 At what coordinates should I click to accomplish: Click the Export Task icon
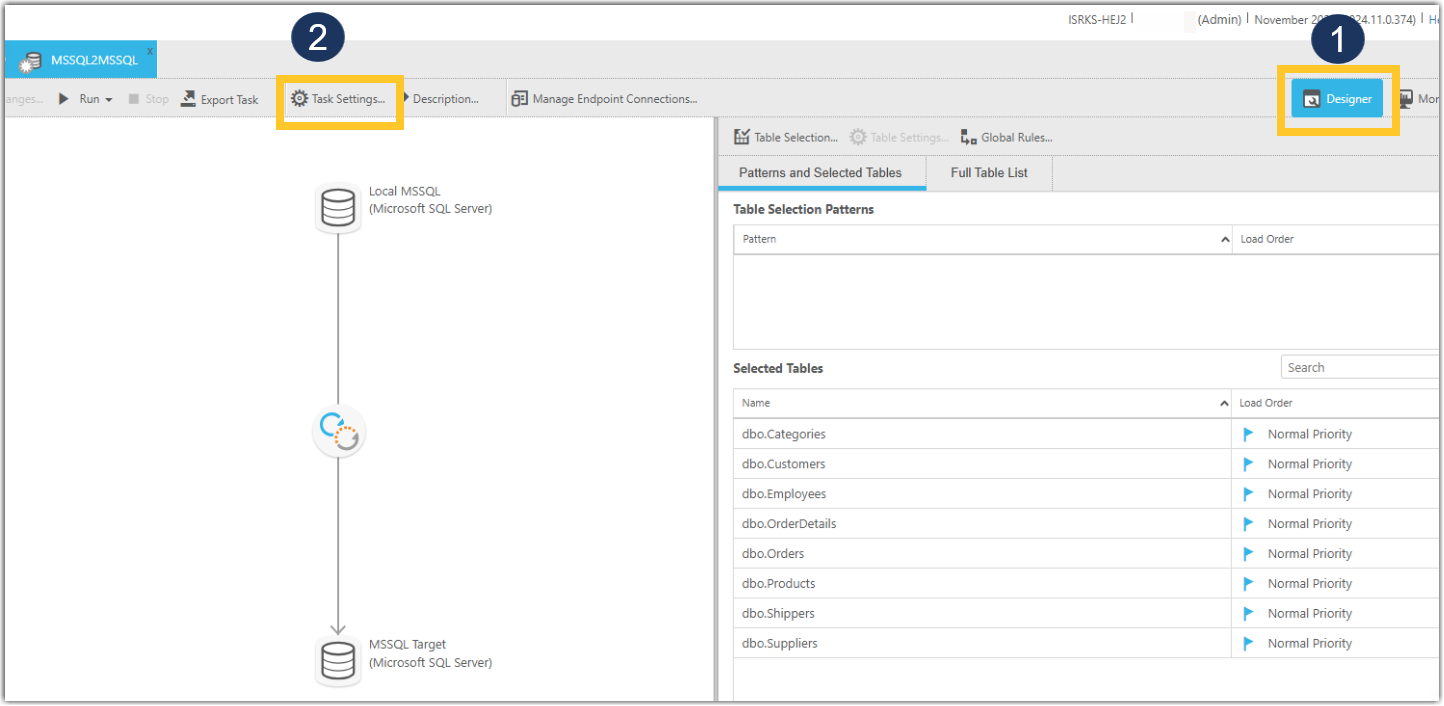pyautogui.click(x=219, y=98)
